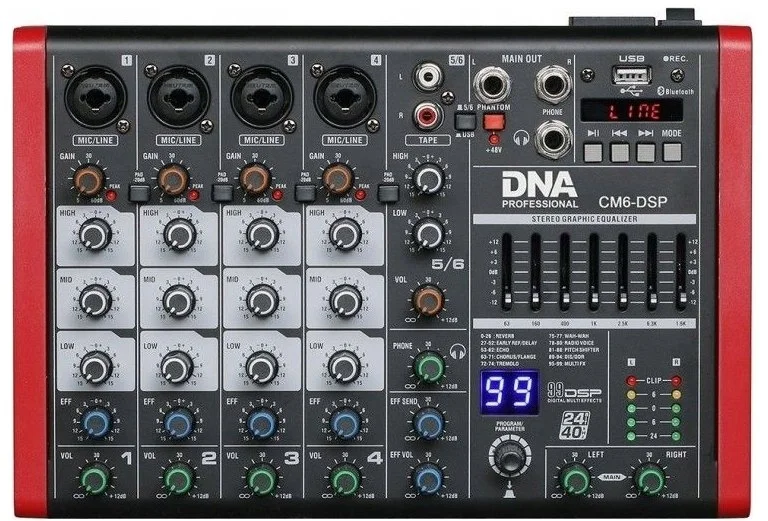Adjust the 2.5K equalizer slider

623,299
